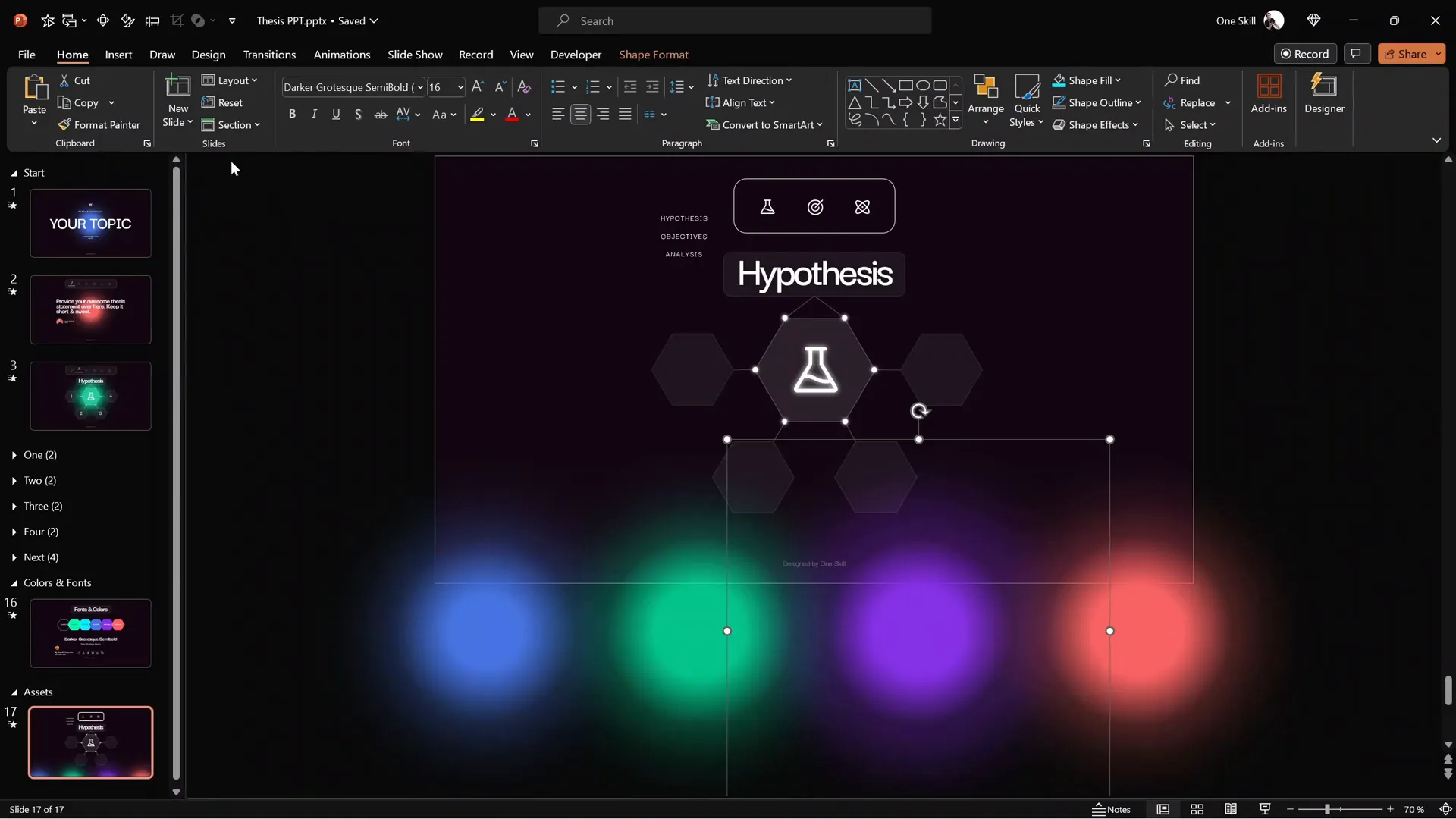The width and height of the screenshot is (1456, 819).
Task: Open Shape Fill dropdown
Action: coord(1087,80)
